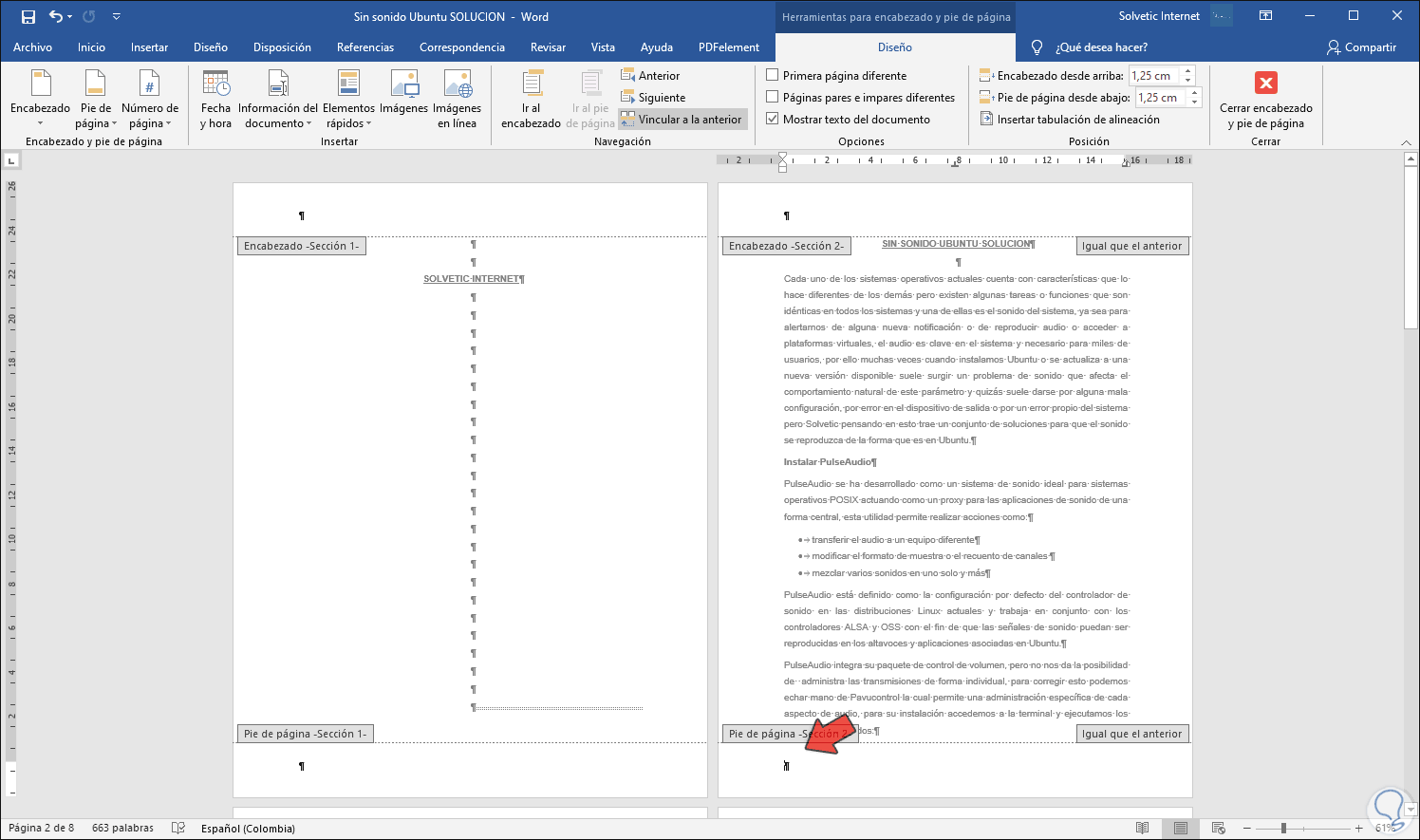Open the Pie de página footer gallery
Screen dimensions: 1420x840
click(96, 100)
